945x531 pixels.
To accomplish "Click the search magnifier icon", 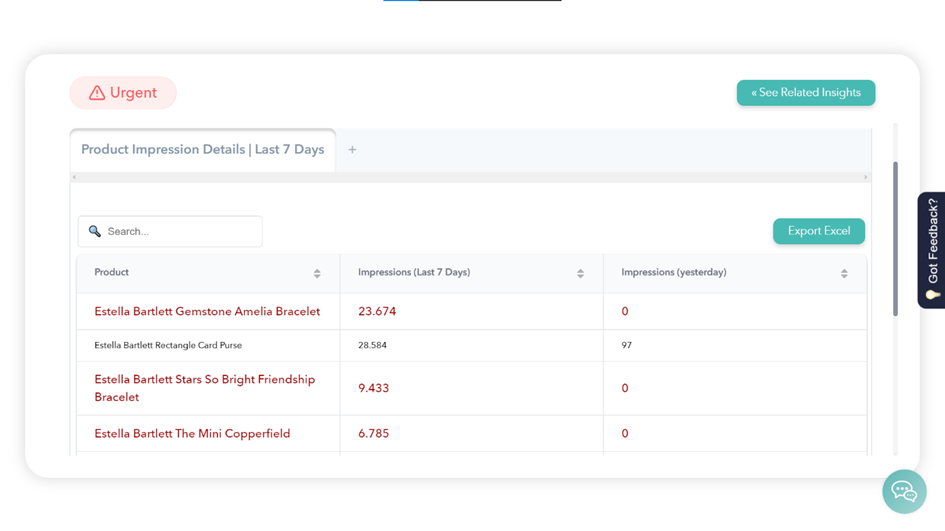I will (95, 231).
